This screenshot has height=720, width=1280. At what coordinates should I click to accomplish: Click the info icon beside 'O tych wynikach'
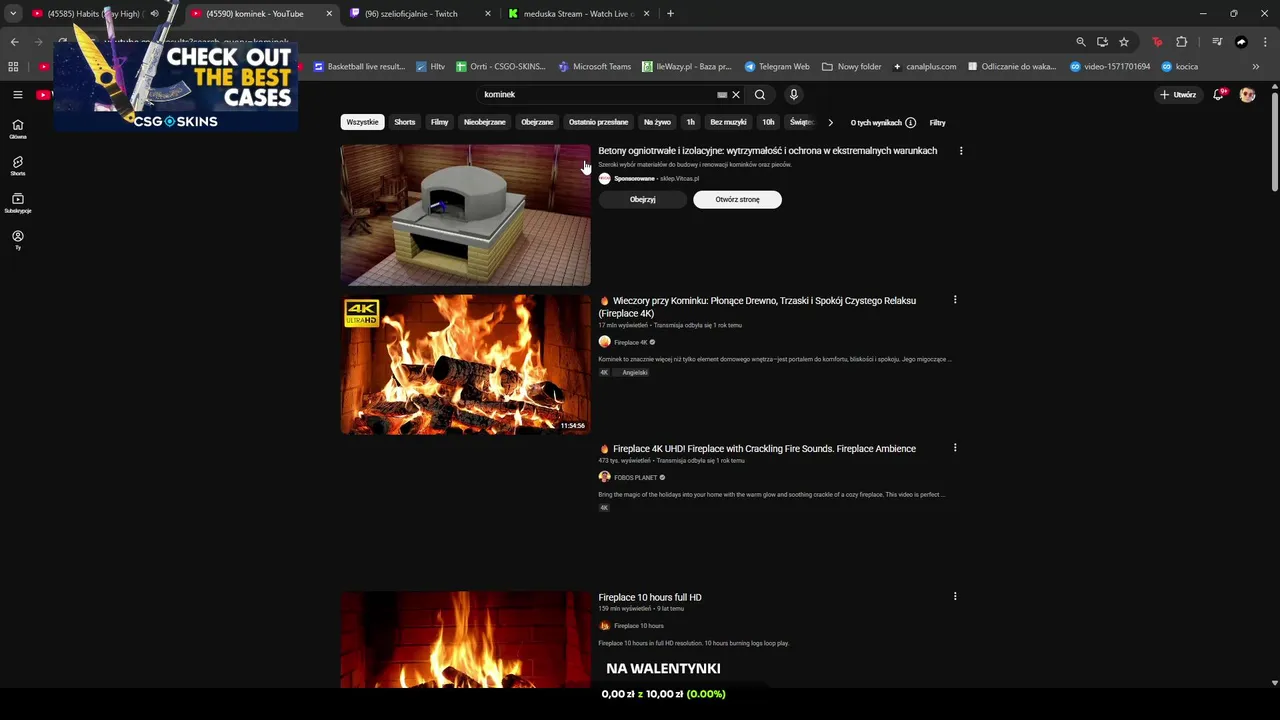point(910,123)
